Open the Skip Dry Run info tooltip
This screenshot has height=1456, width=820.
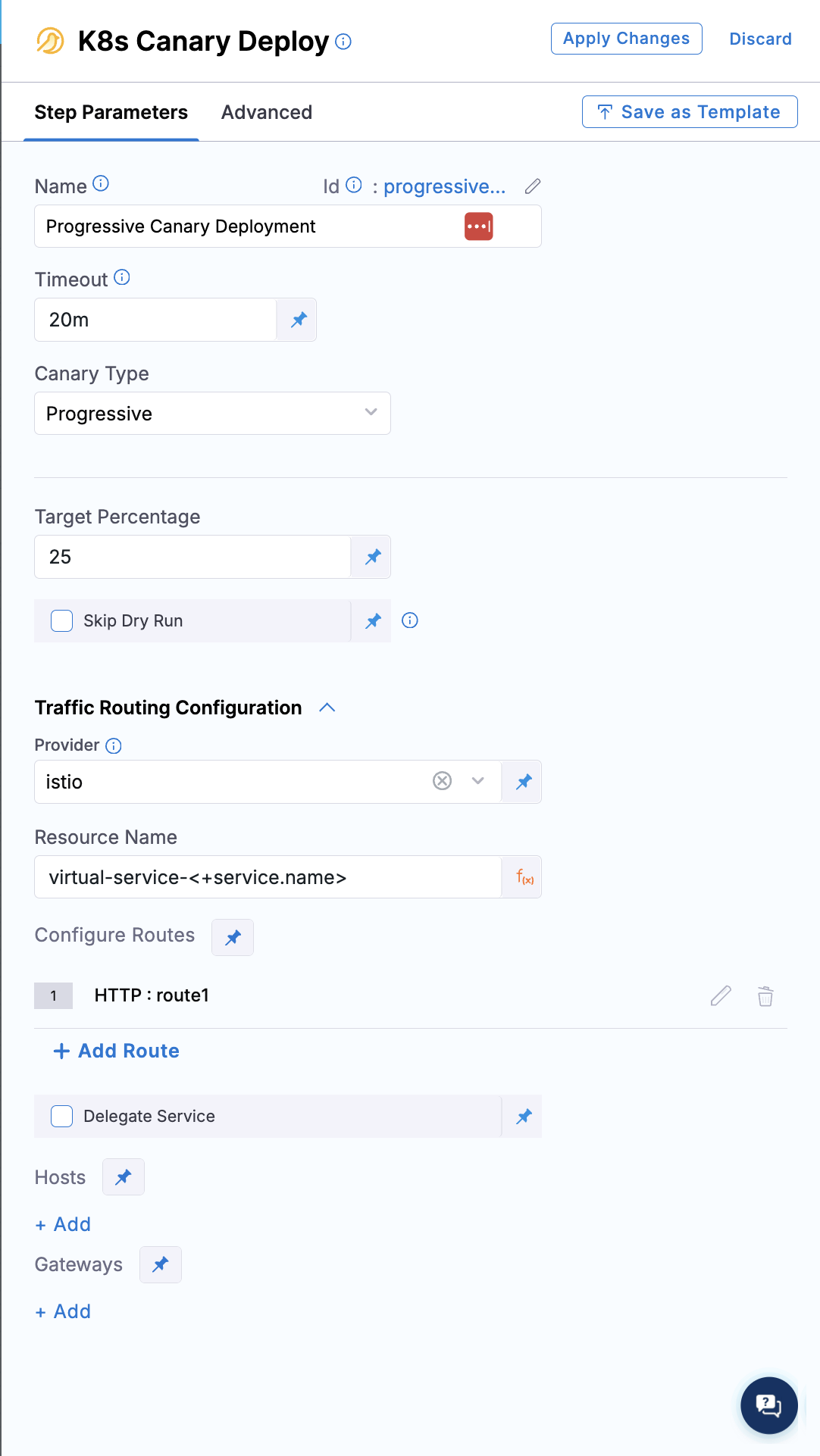click(x=410, y=620)
